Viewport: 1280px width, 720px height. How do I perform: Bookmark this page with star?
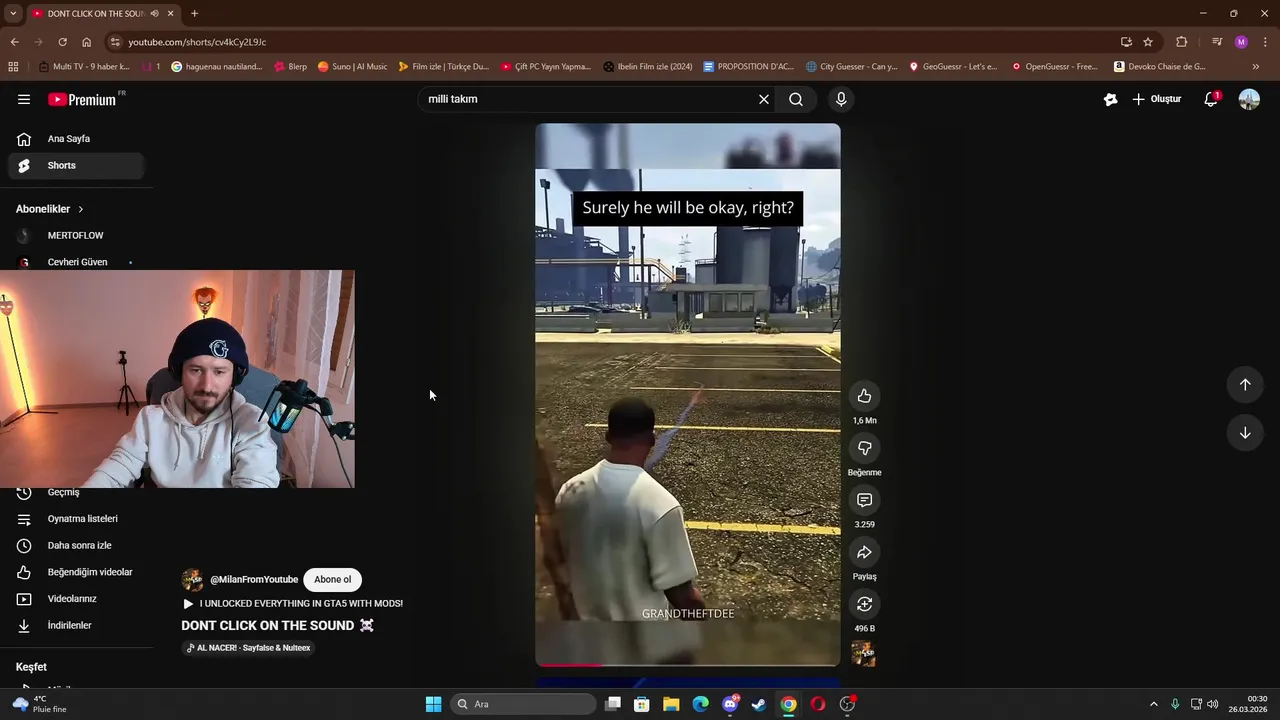coord(1148,42)
